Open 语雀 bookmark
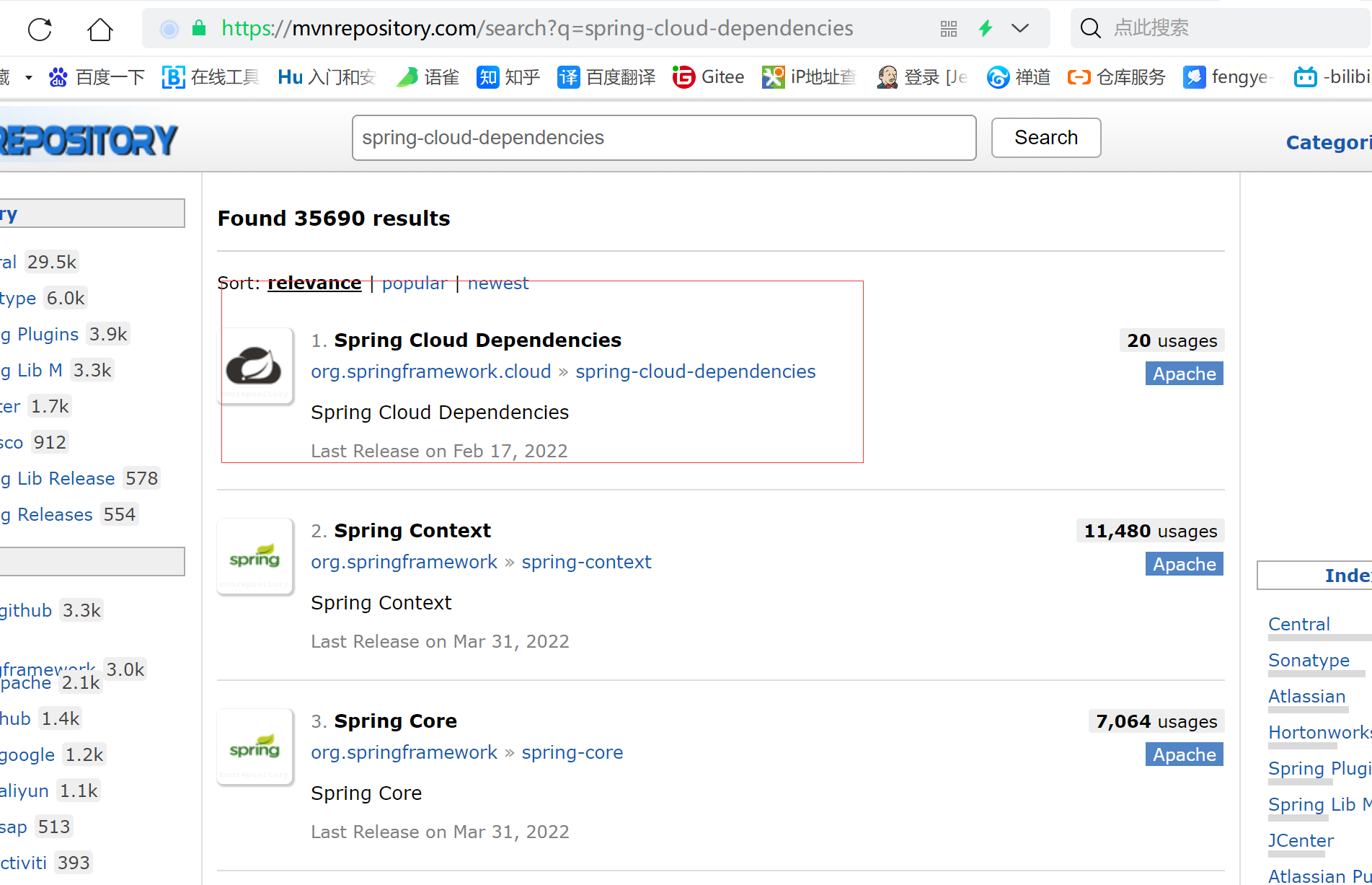This screenshot has height=885, width=1372. click(x=428, y=77)
